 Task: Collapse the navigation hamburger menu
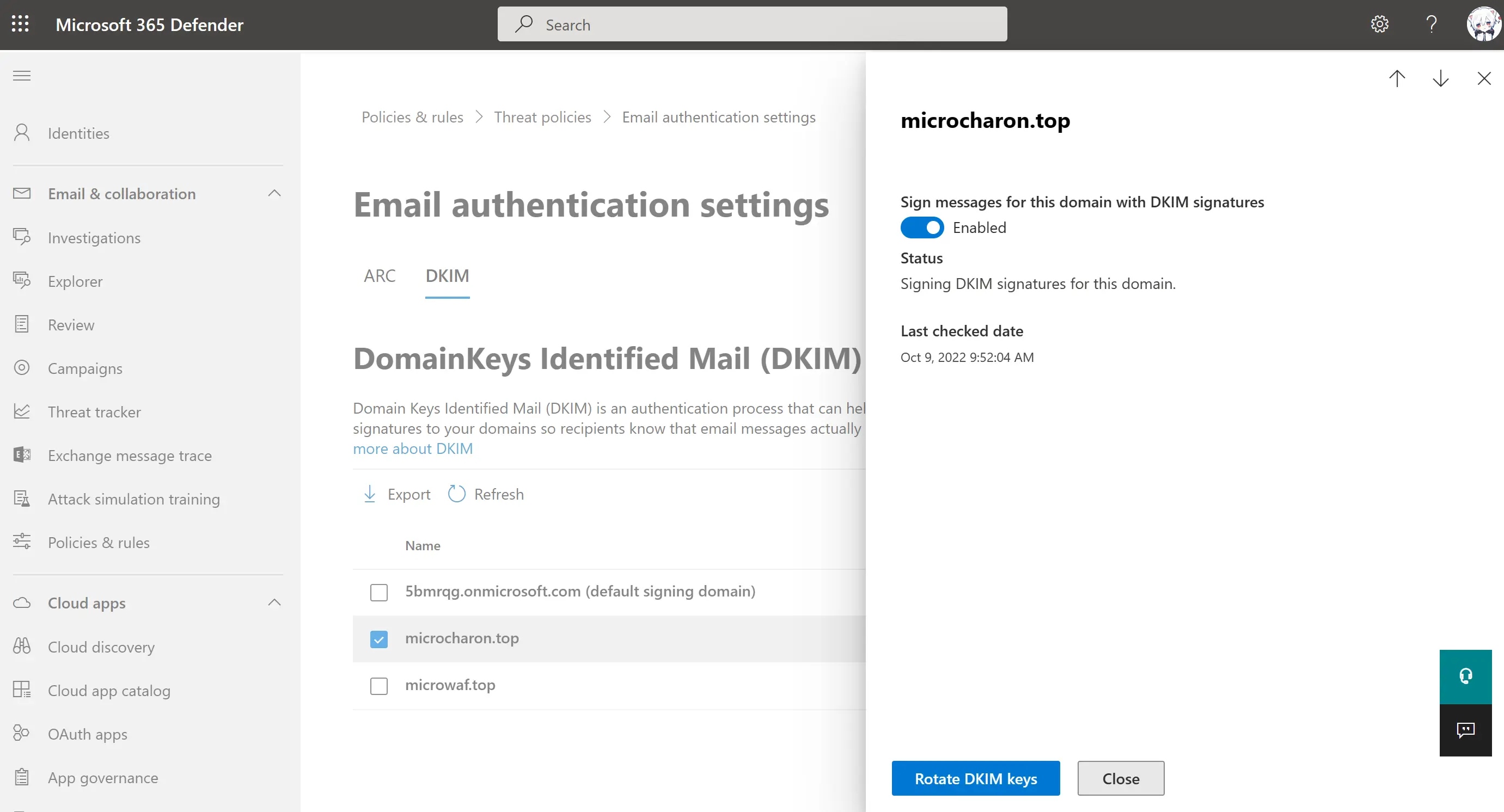(22, 75)
